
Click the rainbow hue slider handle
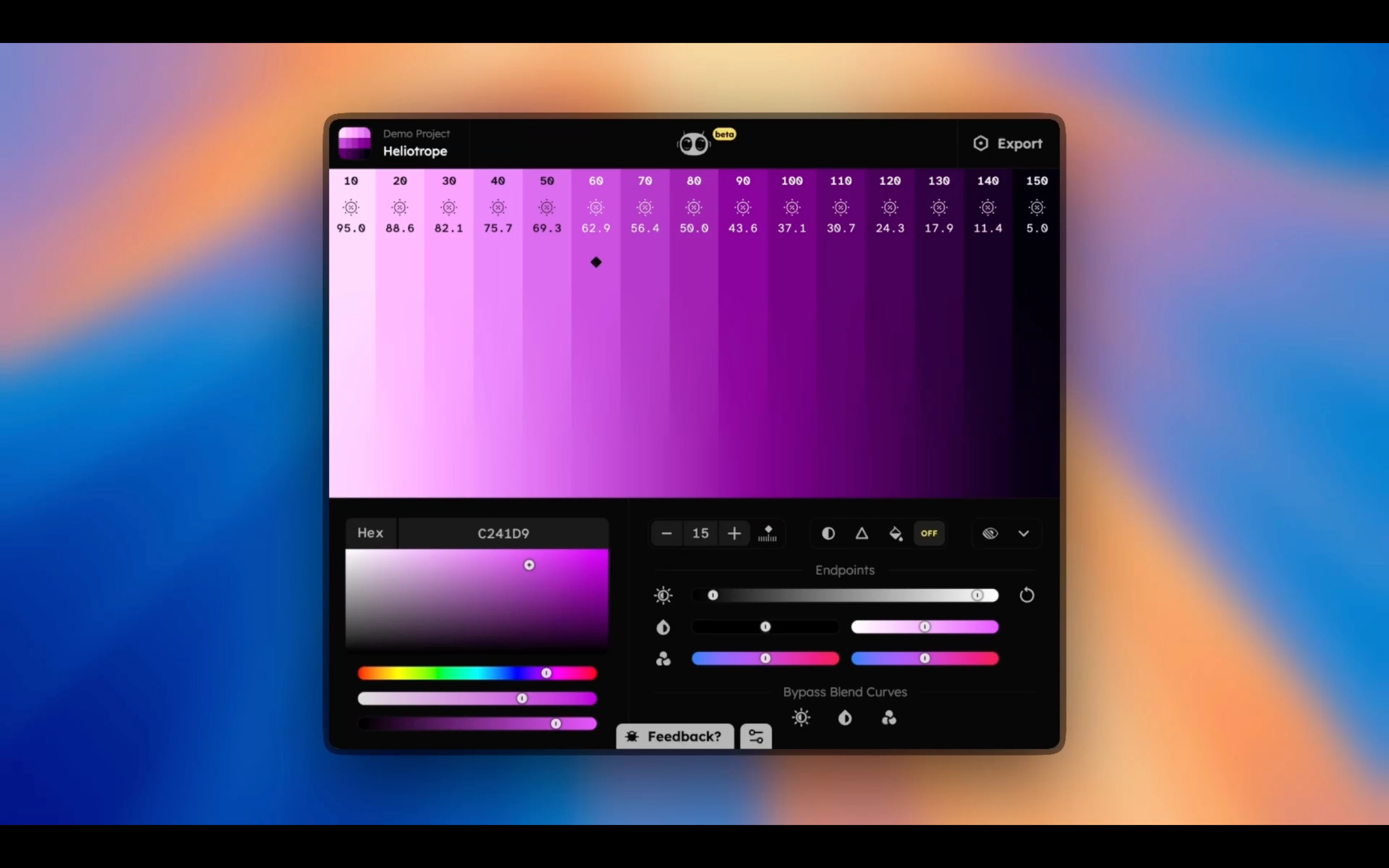(x=547, y=673)
